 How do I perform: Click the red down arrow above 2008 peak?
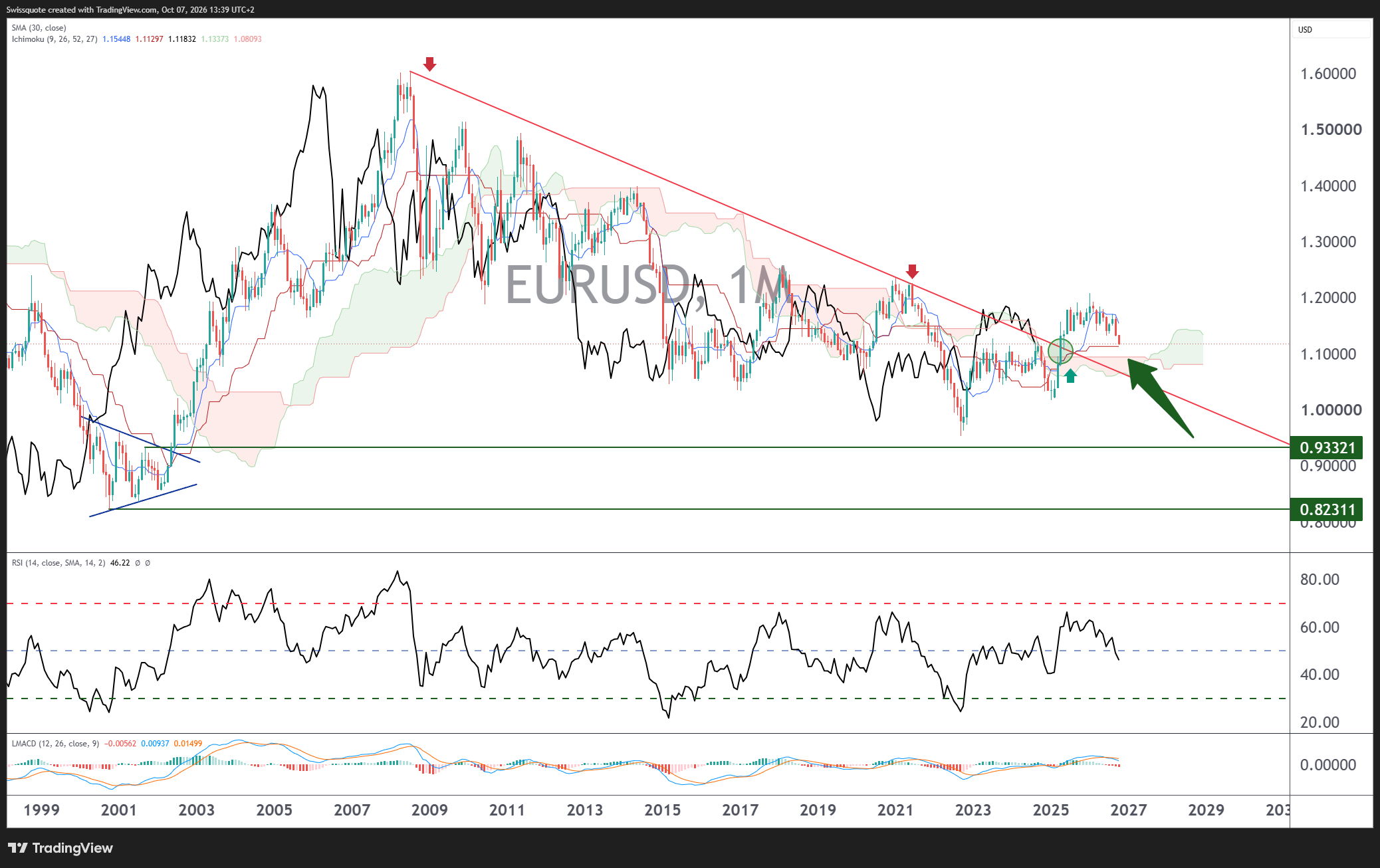tap(429, 64)
